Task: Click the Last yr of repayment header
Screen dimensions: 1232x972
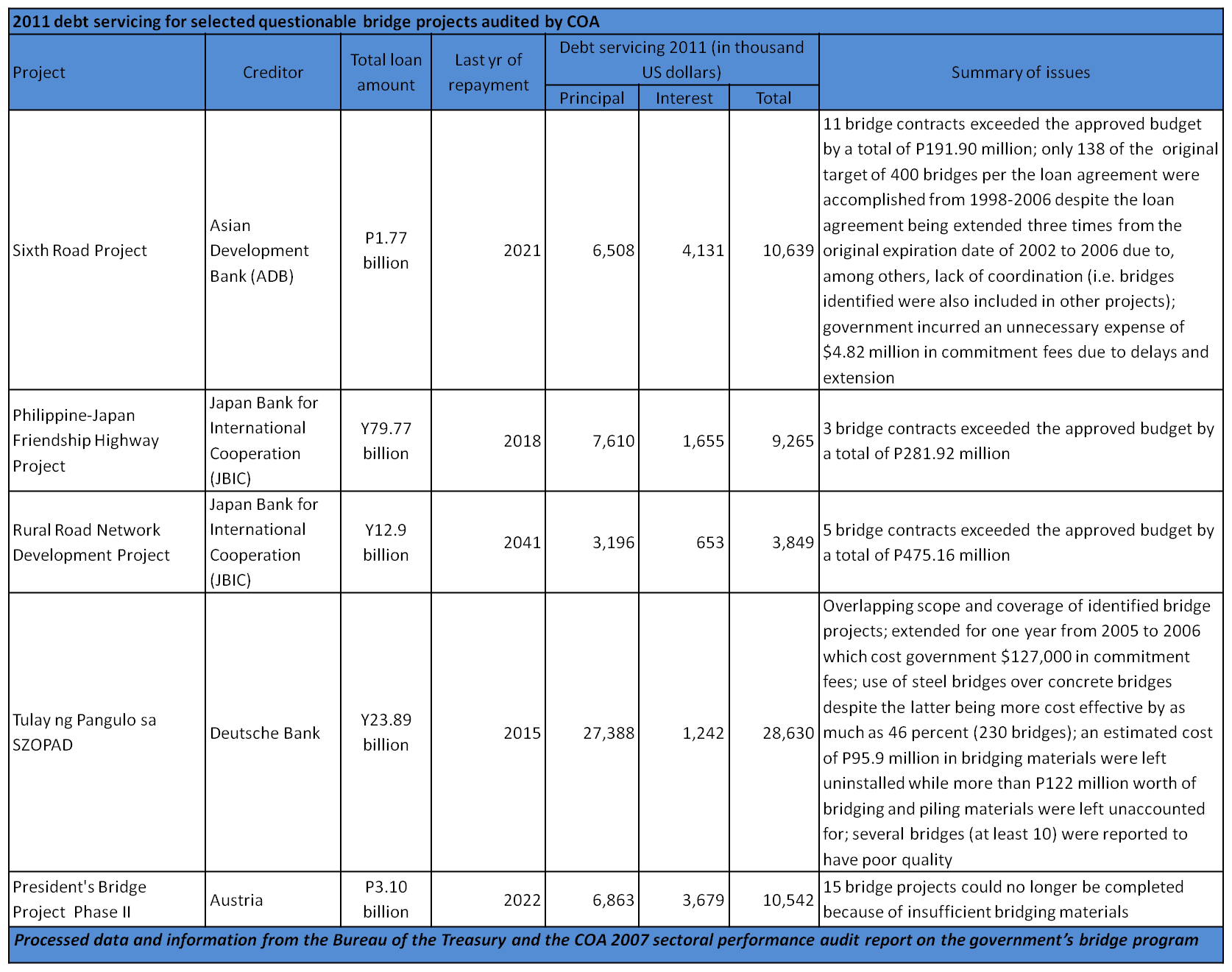Action: (488, 72)
